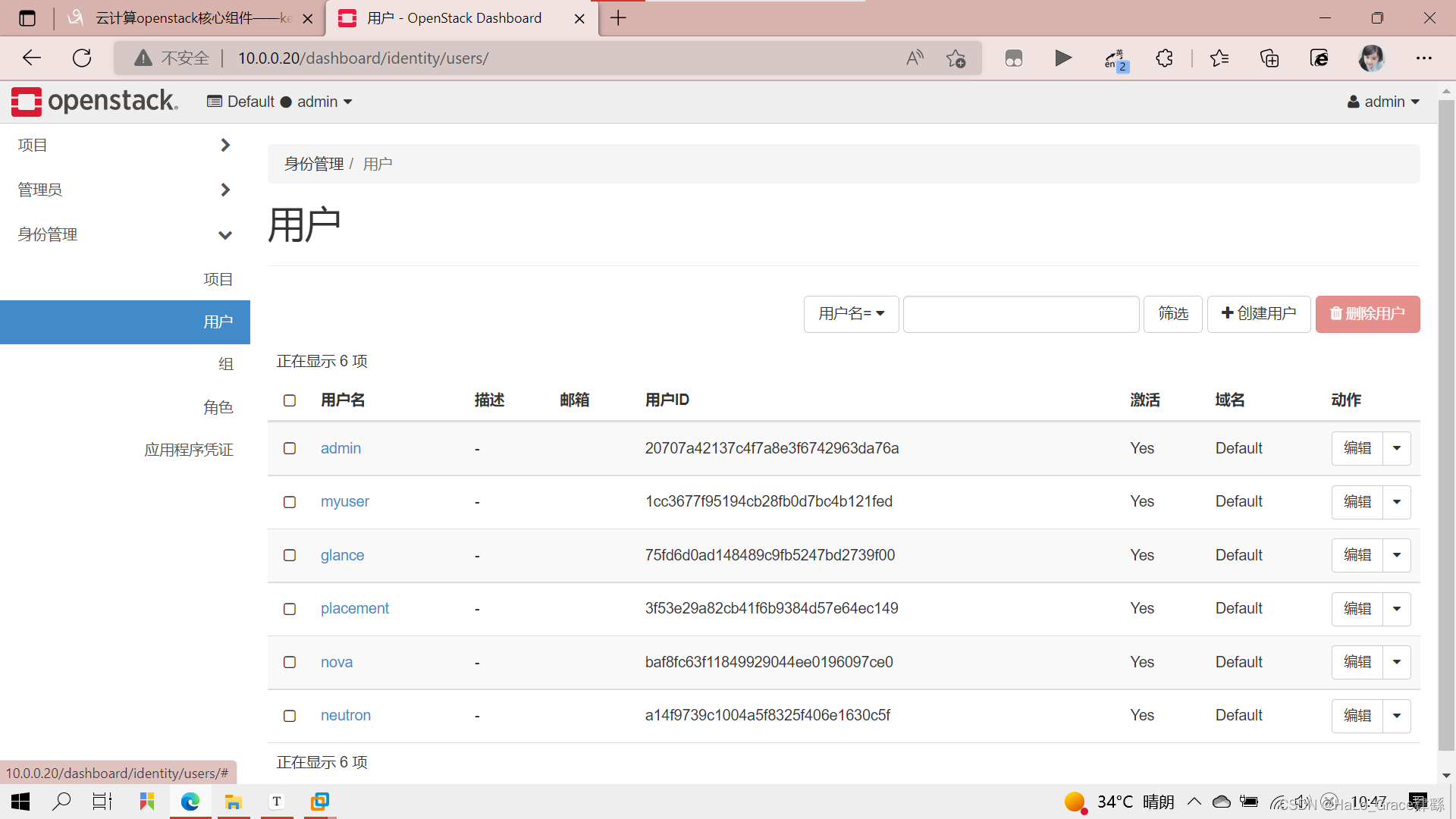Reload the page with refresh icon

[82, 58]
